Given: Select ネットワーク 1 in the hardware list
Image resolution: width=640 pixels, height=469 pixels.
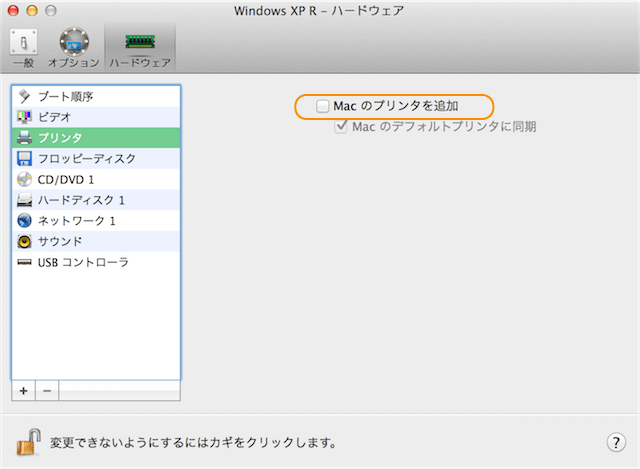Looking at the screenshot, I should coord(96,221).
